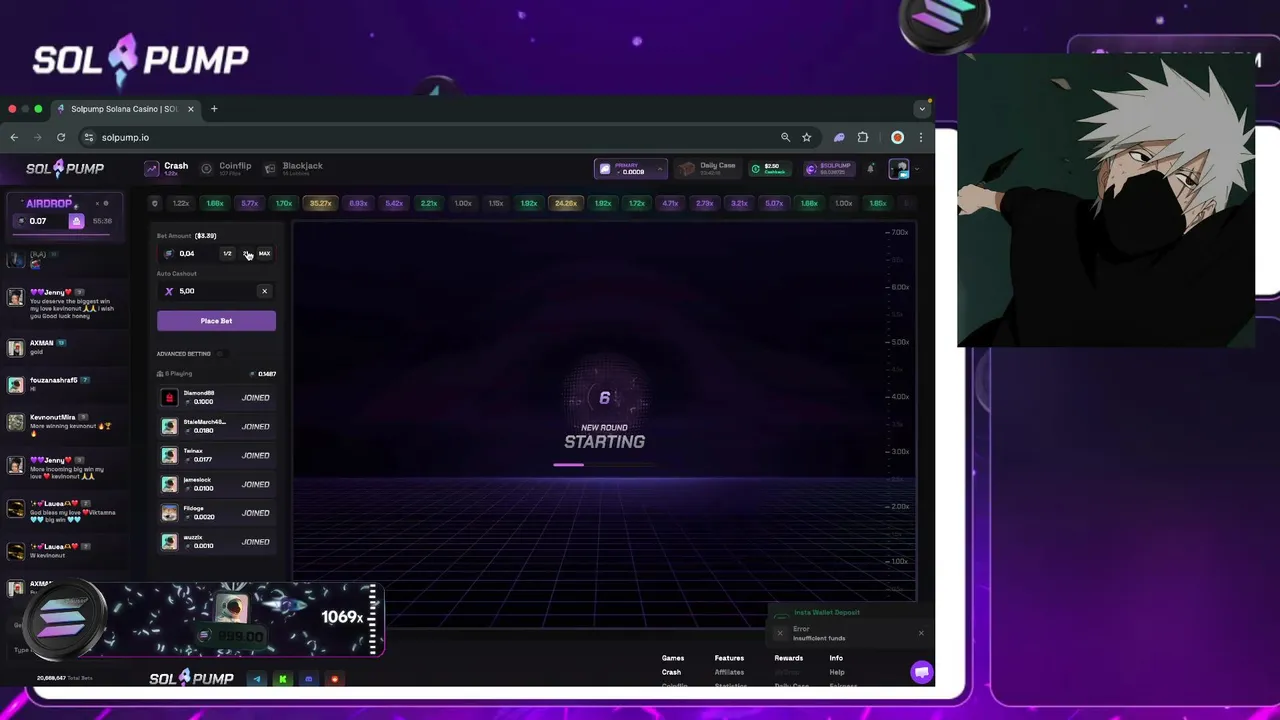Open the Discord link in the footer
The height and width of the screenshot is (720, 1280).
click(309, 679)
